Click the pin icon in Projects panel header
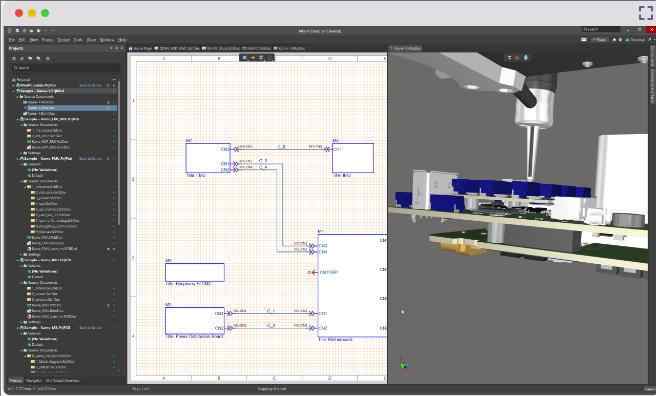Screen dimensions: 656x396 [x=116, y=49]
